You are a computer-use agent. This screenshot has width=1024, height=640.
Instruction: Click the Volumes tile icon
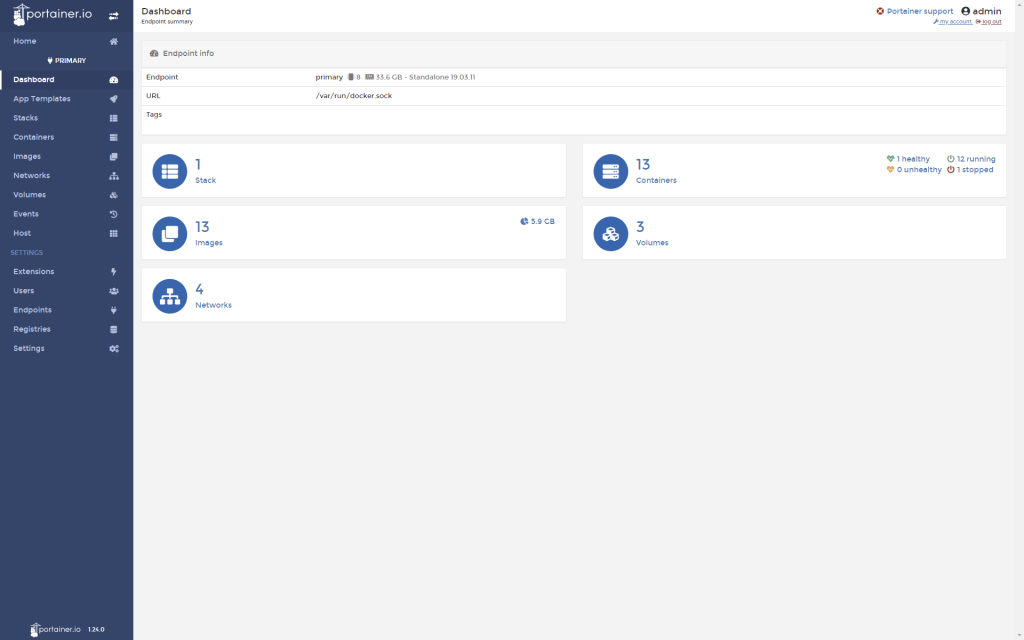[x=611, y=233]
